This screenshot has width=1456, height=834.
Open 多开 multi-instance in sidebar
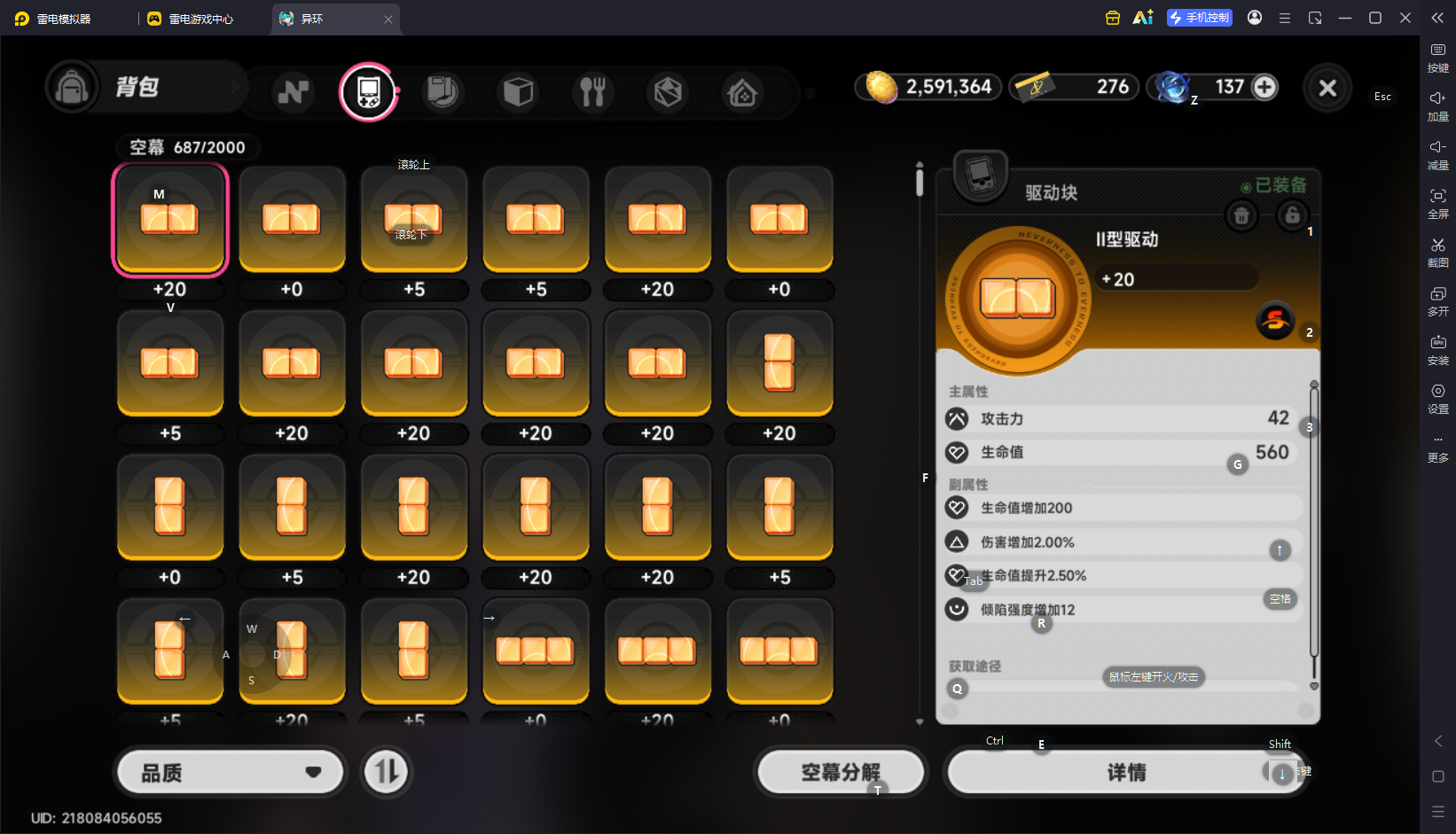1437,301
